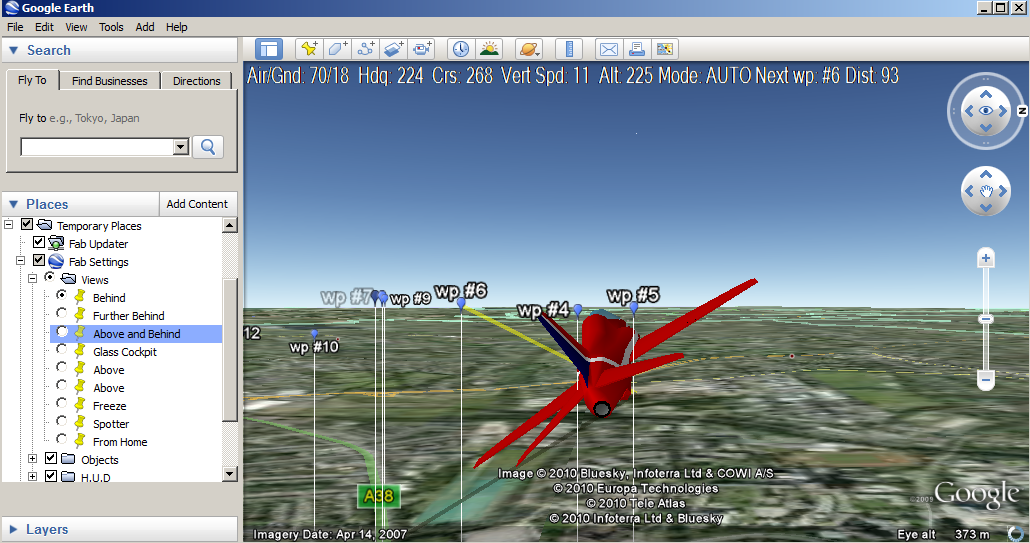This screenshot has height=543, width=1030.
Task: Click the Places panel scrollbar thumb
Action: pyautogui.click(x=230, y=349)
